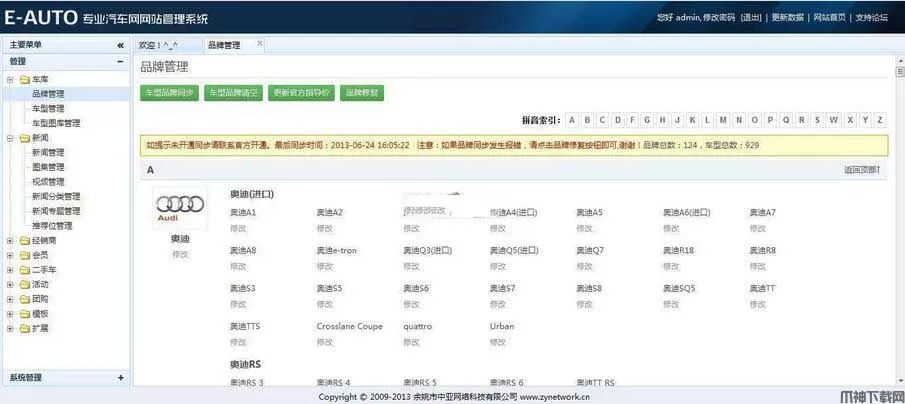Click 修改 under 奥迪Q7
This screenshot has height=404, width=905.
(585, 267)
